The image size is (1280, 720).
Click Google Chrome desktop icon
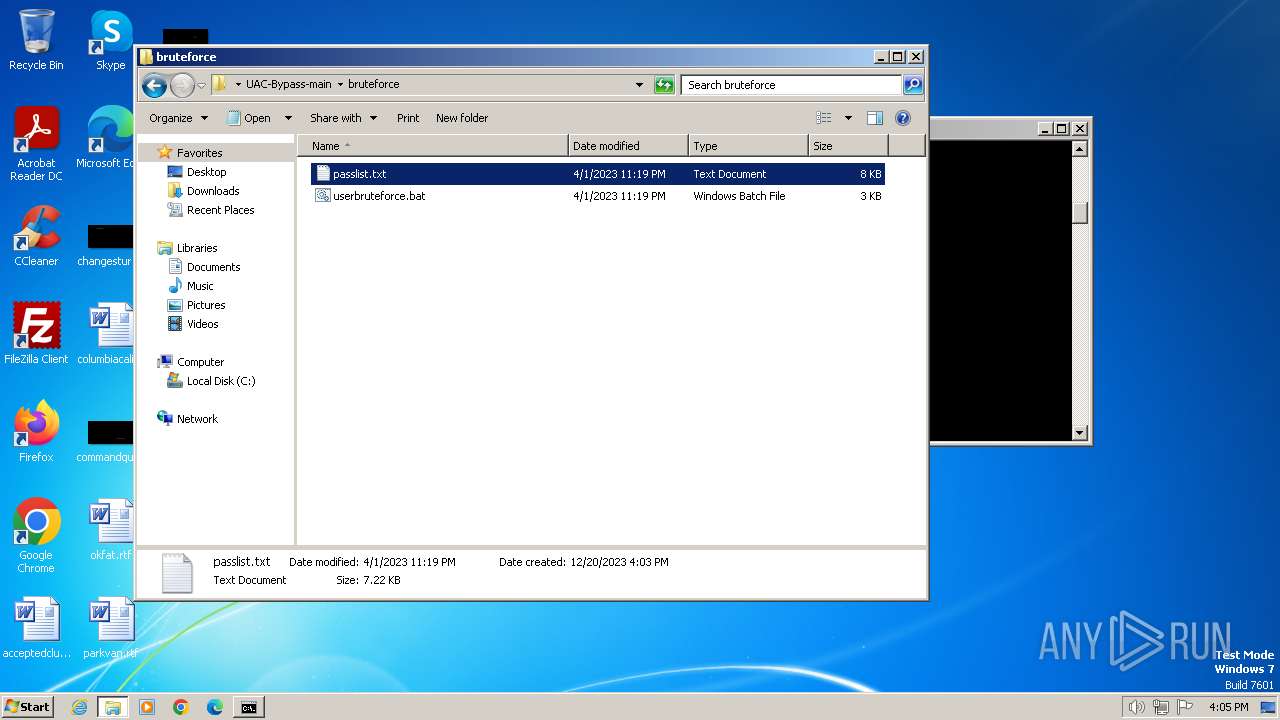(36, 536)
